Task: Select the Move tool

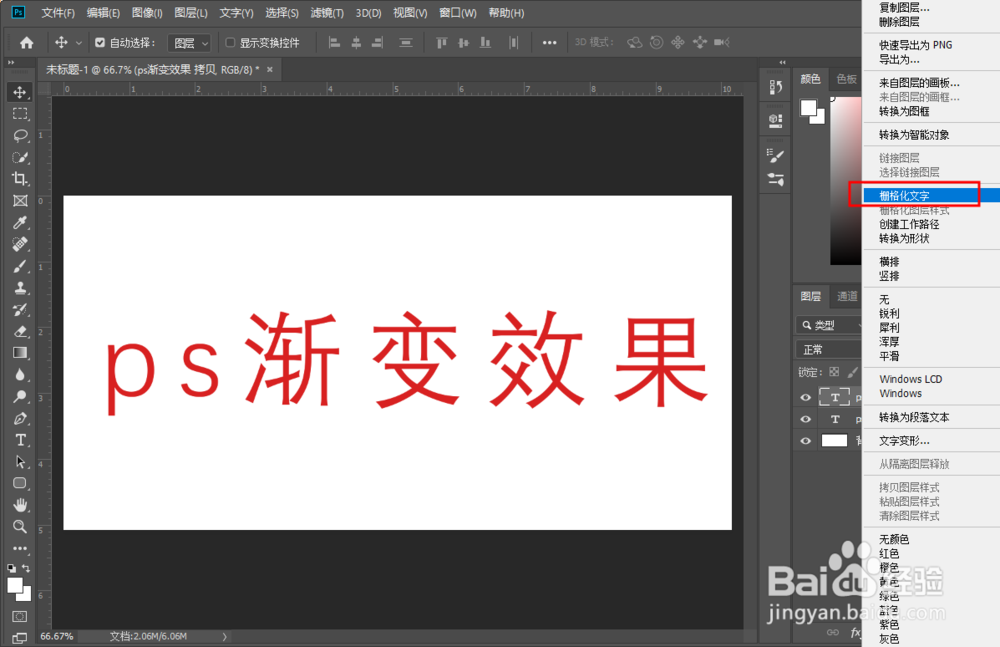Action: [20, 91]
